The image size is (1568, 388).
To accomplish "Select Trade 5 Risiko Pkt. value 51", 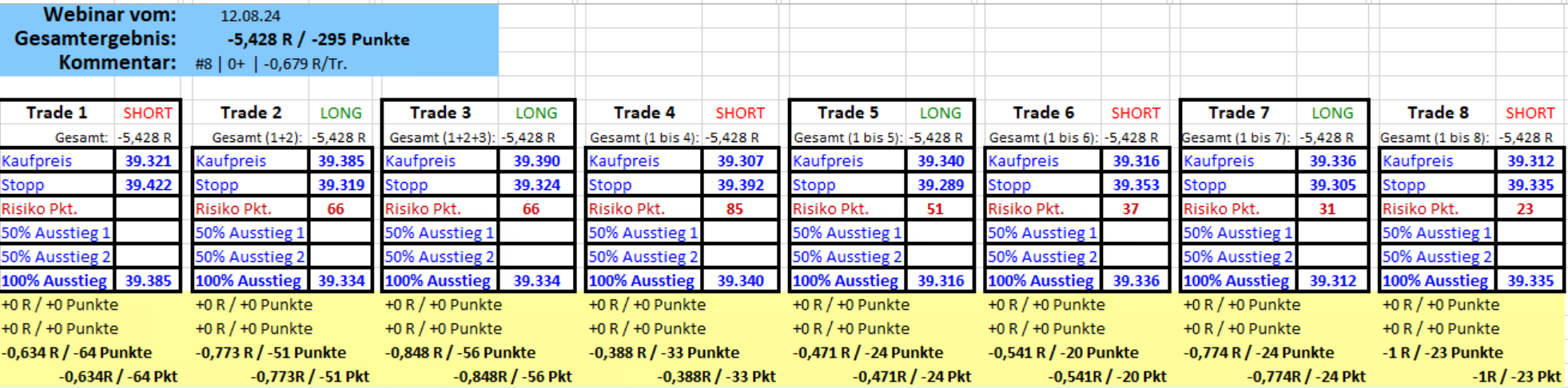I will (935, 208).
